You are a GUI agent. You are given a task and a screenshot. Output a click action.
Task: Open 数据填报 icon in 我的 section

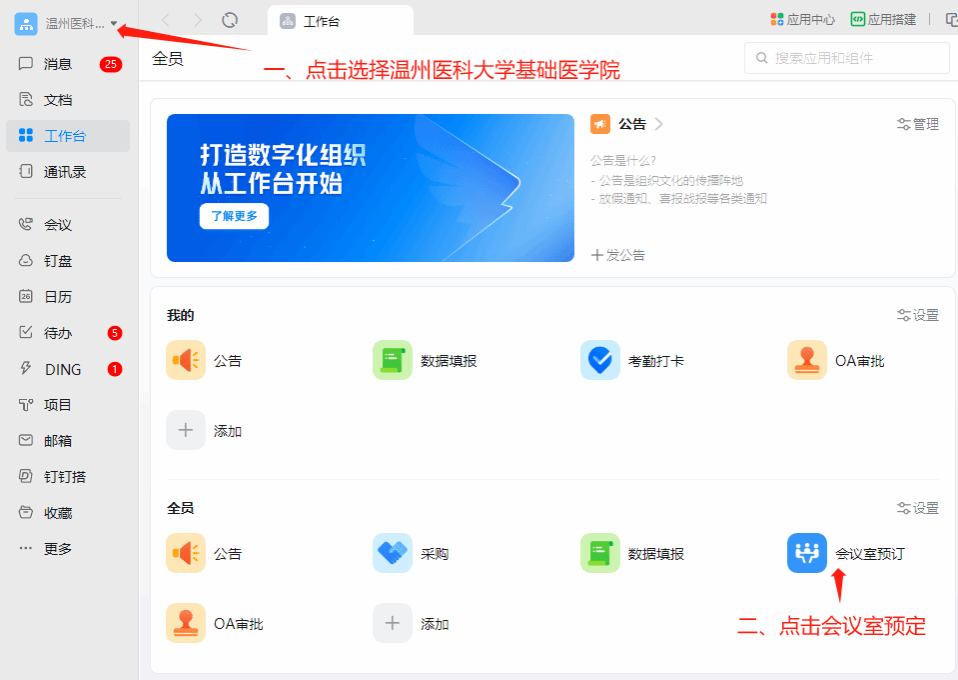click(x=393, y=360)
